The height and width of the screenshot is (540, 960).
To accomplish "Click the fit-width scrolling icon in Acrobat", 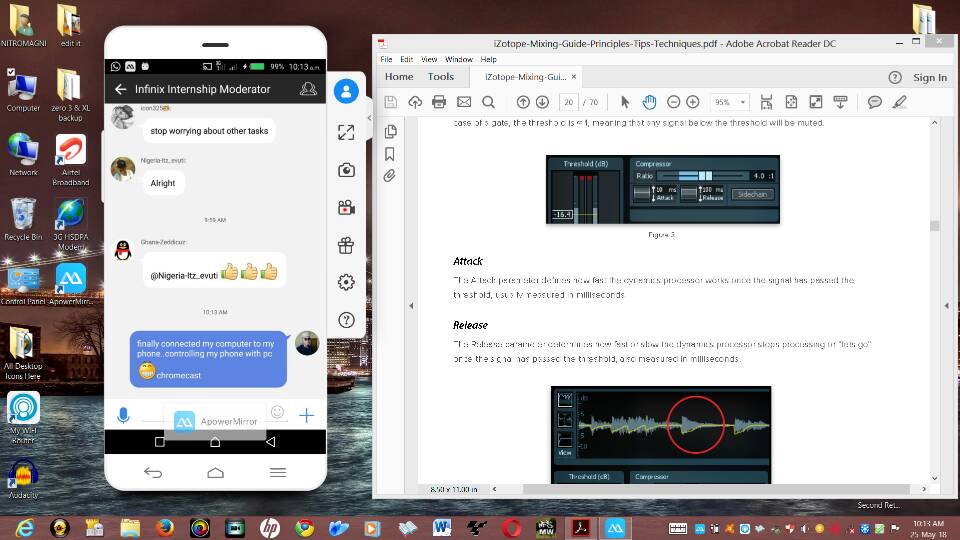I will (x=766, y=102).
